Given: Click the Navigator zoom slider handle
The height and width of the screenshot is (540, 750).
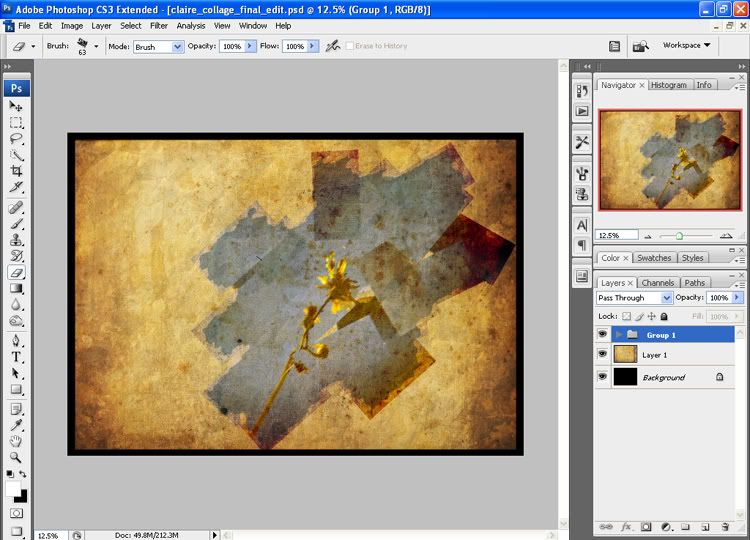Looking at the screenshot, I should pos(679,236).
